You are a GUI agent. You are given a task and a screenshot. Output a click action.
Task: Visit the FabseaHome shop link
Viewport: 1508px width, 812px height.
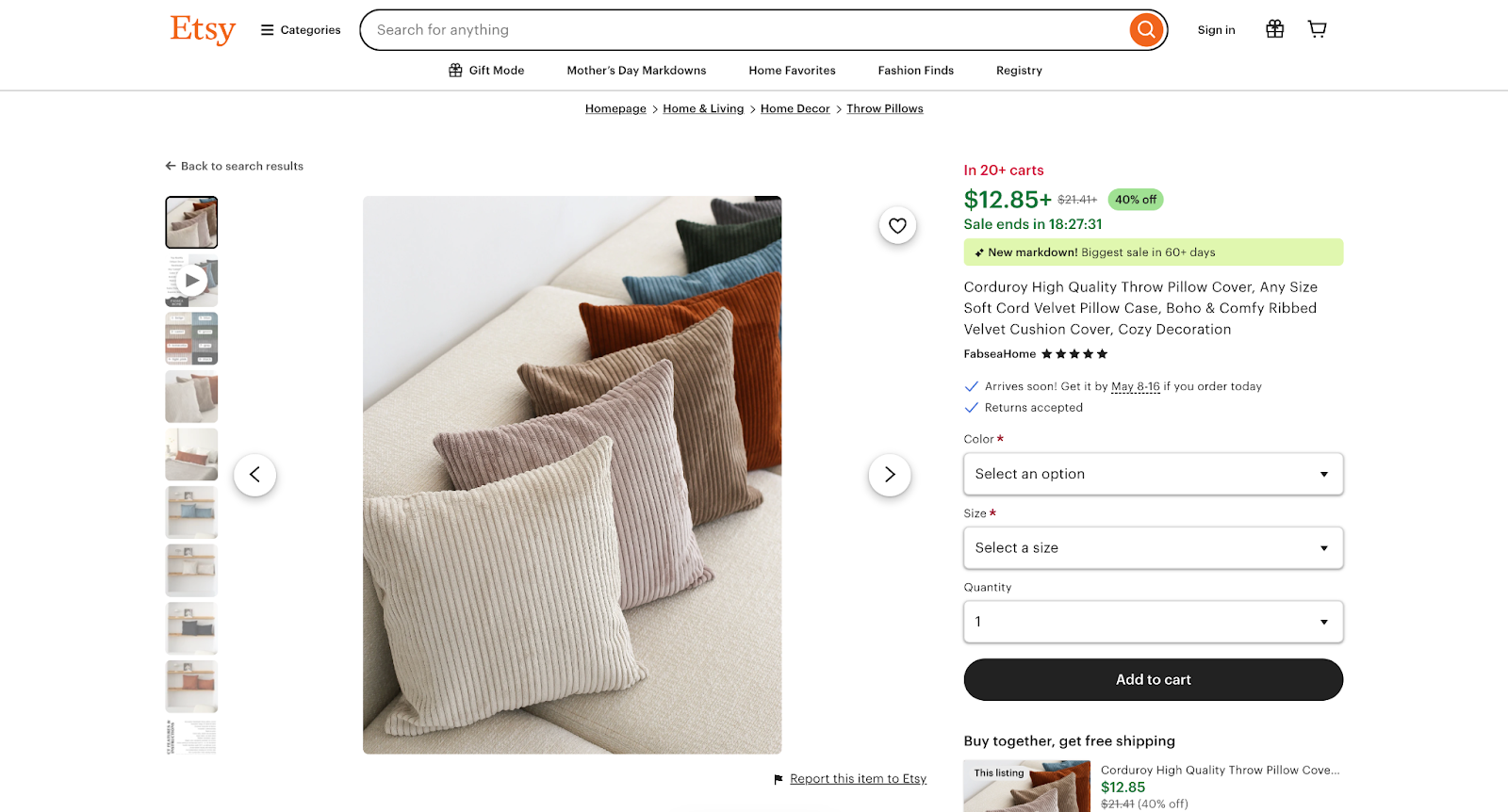pyautogui.click(x=999, y=353)
